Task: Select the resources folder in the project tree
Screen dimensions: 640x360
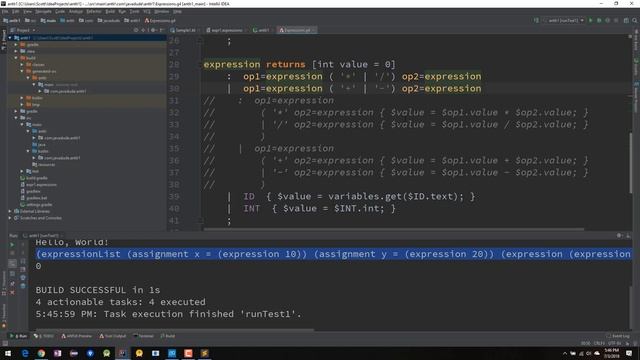Action: click(x=44, y=164)
